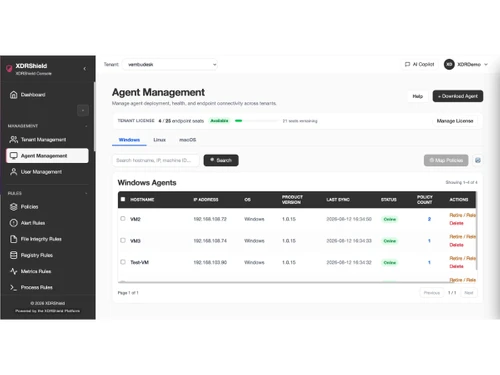Screen dimensions: 500x375
Task: Open Tenant Management in sidebar
Action: [x=47, y=140]
